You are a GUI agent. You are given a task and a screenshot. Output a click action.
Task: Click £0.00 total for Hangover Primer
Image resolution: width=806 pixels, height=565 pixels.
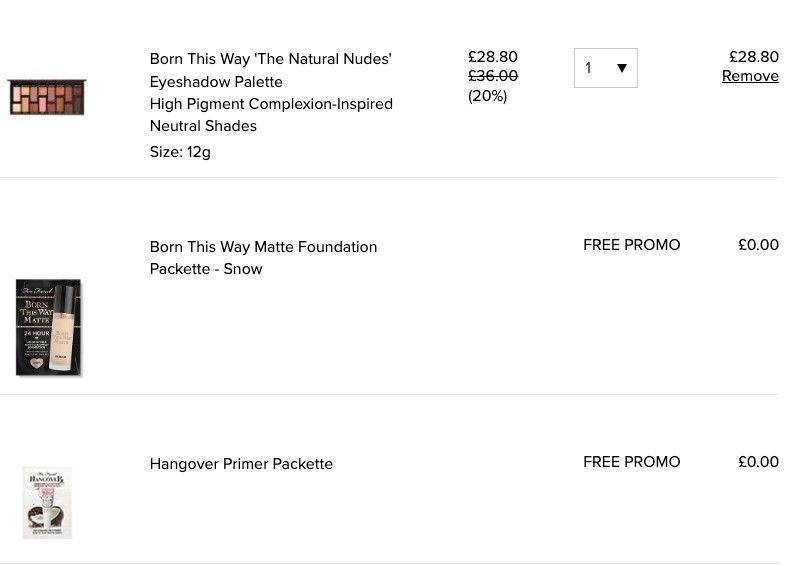tap(758, 462)
